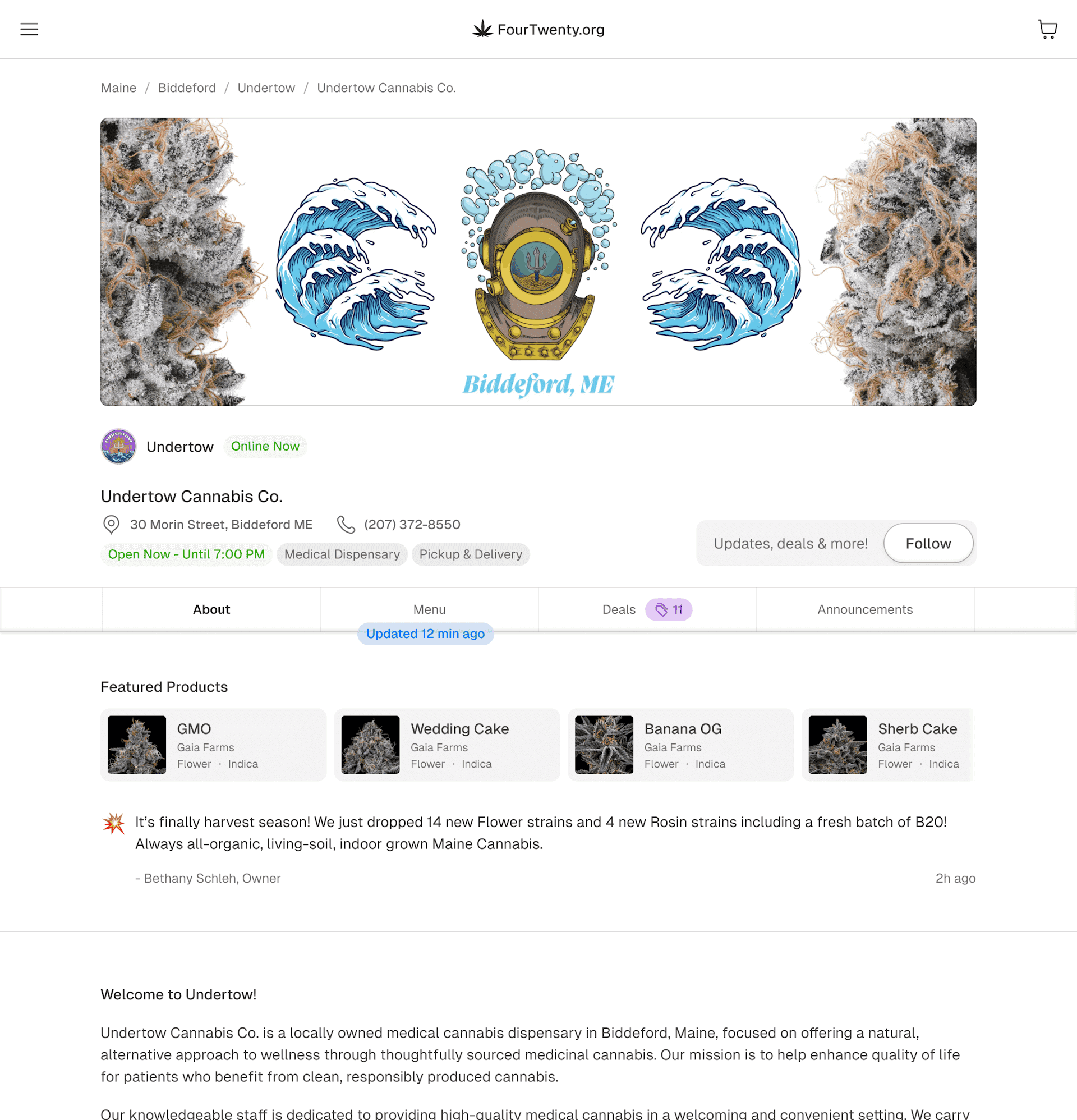Select the About tab
The height and width of the screenshot is (1120, 1077).
pyautogui.click(x=211, y=610)
